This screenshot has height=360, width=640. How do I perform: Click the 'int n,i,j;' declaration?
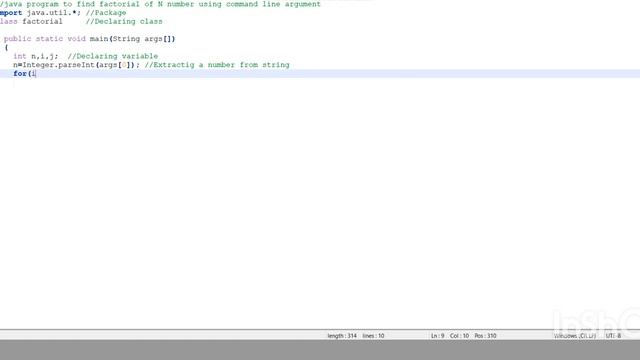click(36, 56)
